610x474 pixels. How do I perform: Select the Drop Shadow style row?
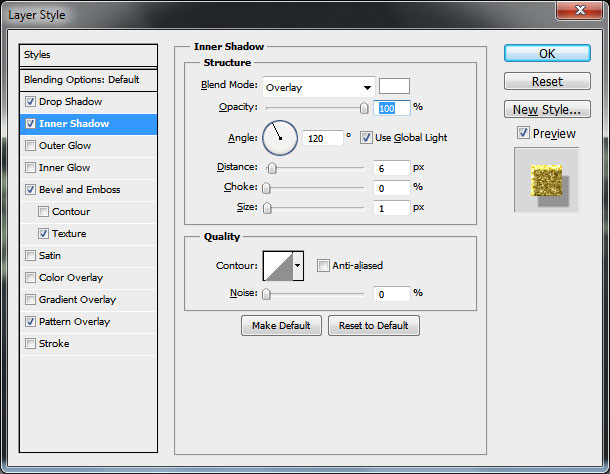pos(88,102)
